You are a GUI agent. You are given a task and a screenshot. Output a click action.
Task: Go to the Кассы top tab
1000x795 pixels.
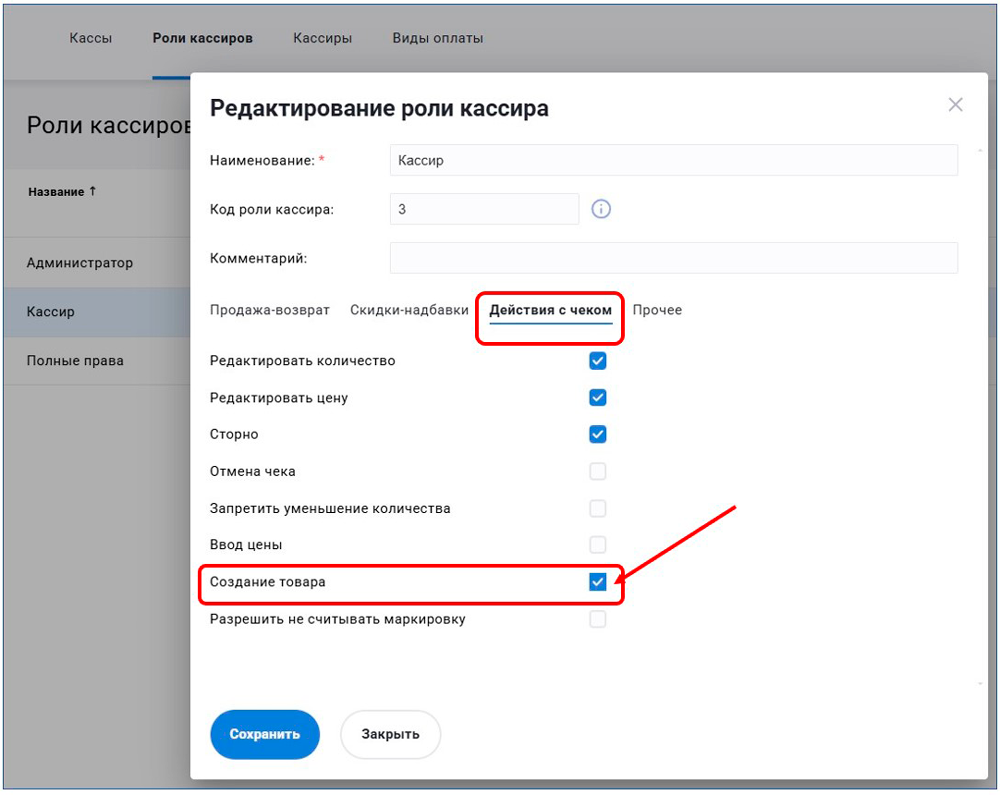[x=90, y=38]
